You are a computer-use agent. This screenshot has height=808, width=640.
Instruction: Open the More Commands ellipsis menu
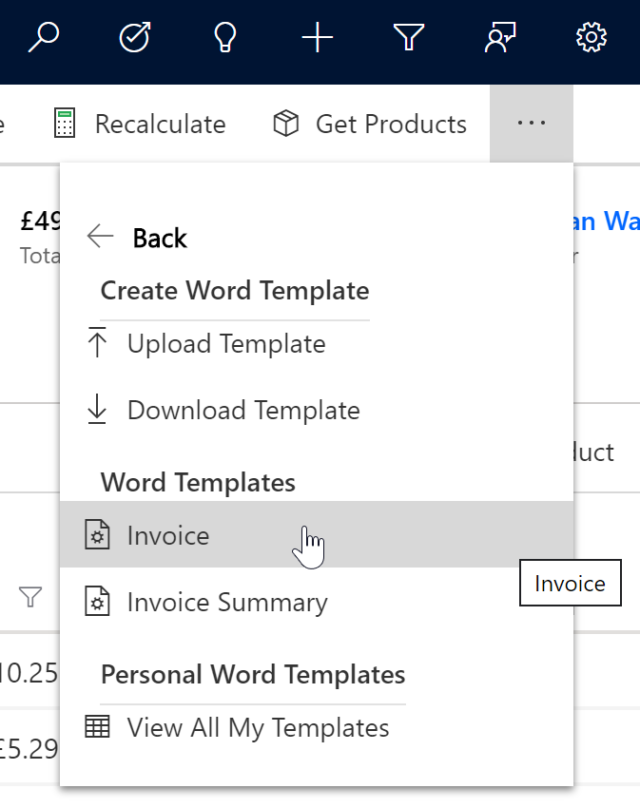tap(531, 122)
